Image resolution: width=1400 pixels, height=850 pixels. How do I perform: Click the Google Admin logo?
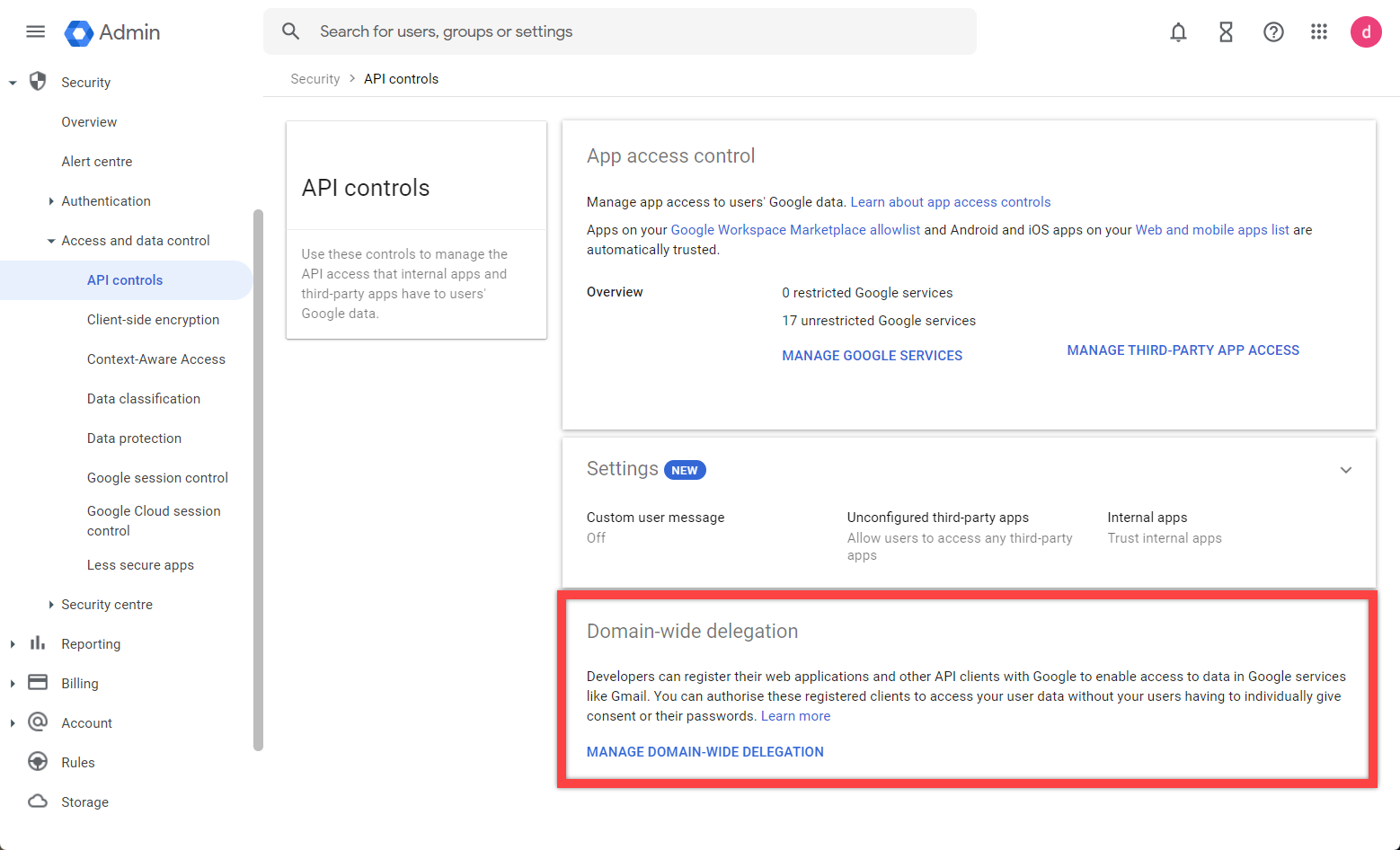coord(79,33)
